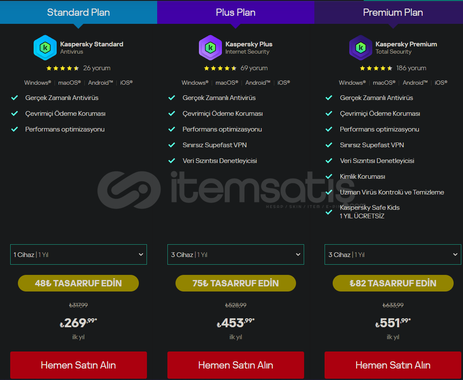Click the Kaspersky Plus hexagon logo
Image resolution: width=463 pixels, height=380 pixels.
point(210,48)
